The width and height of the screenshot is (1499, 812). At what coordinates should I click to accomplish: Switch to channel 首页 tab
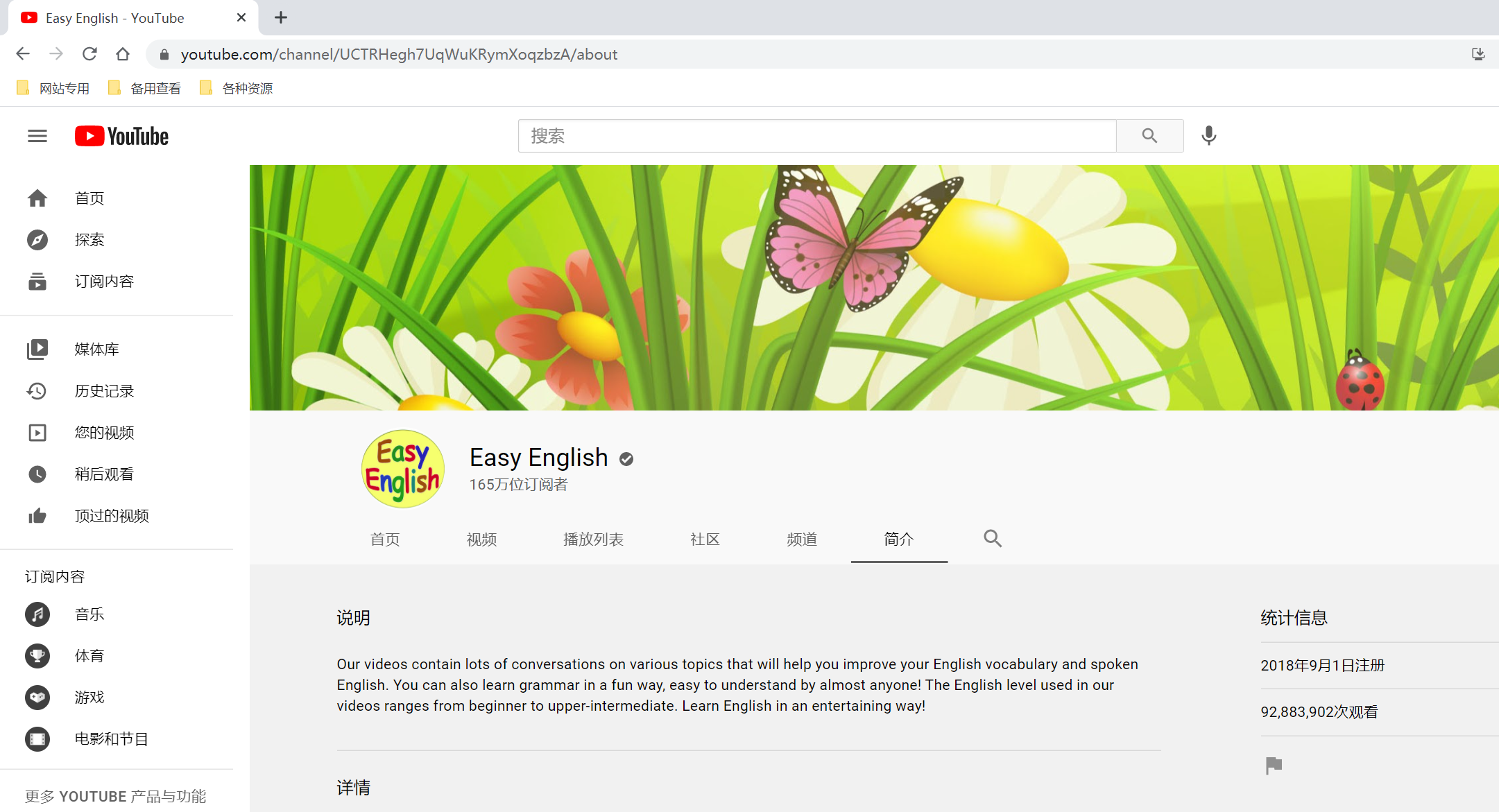[x=385, y=539]
